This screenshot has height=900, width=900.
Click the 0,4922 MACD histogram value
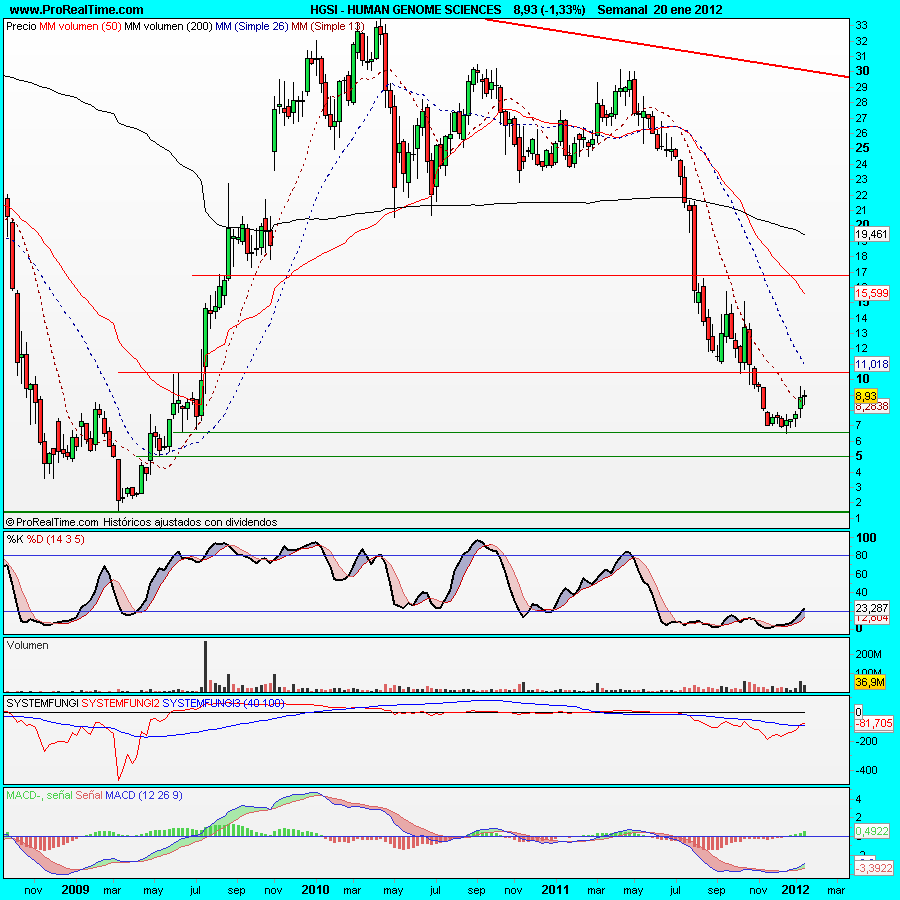tap(871, 831)
